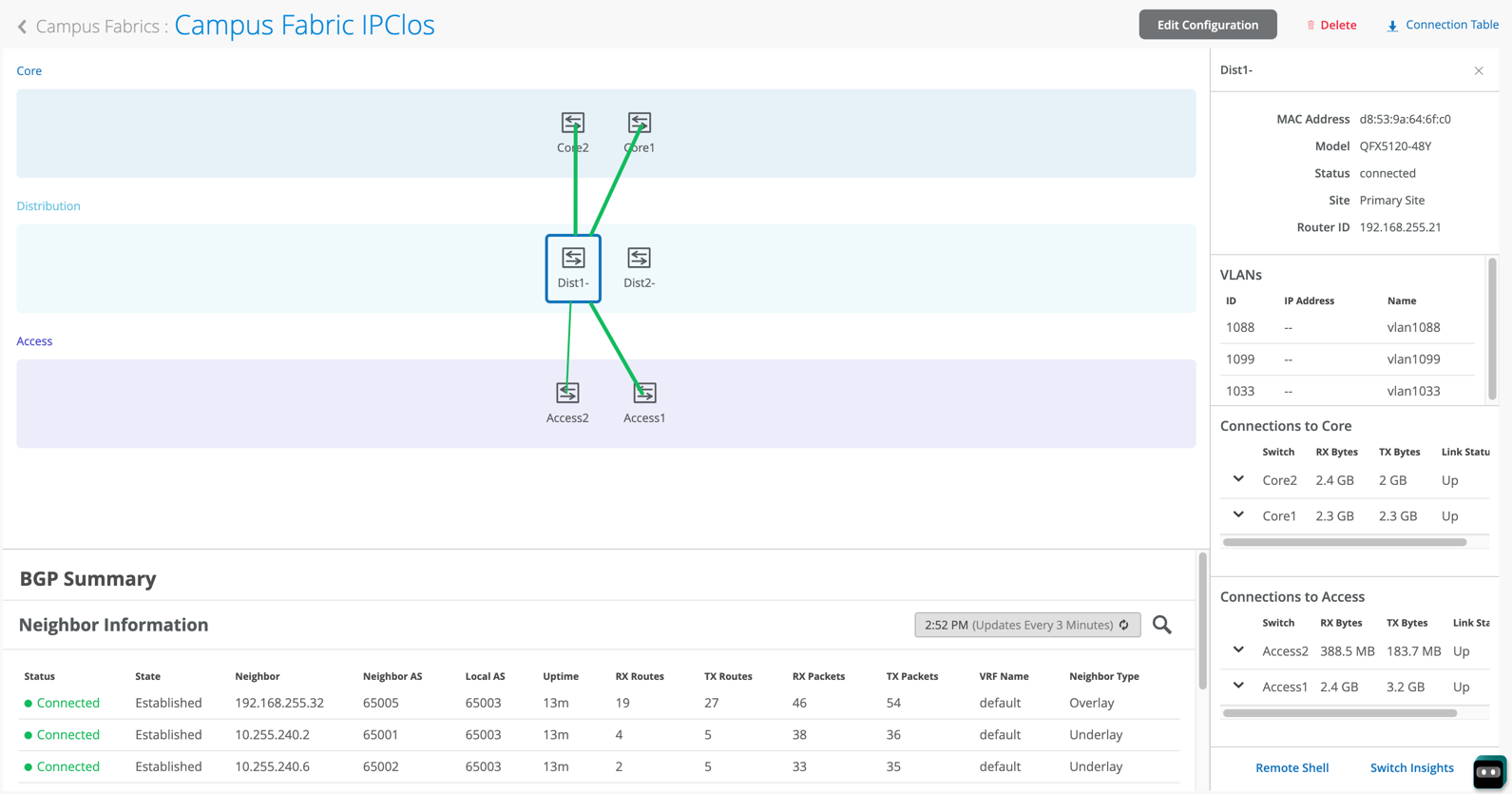Viewport: 1512px width, 794px height.
Task: Select the Core2 switch icon
Action: (572, 123)
